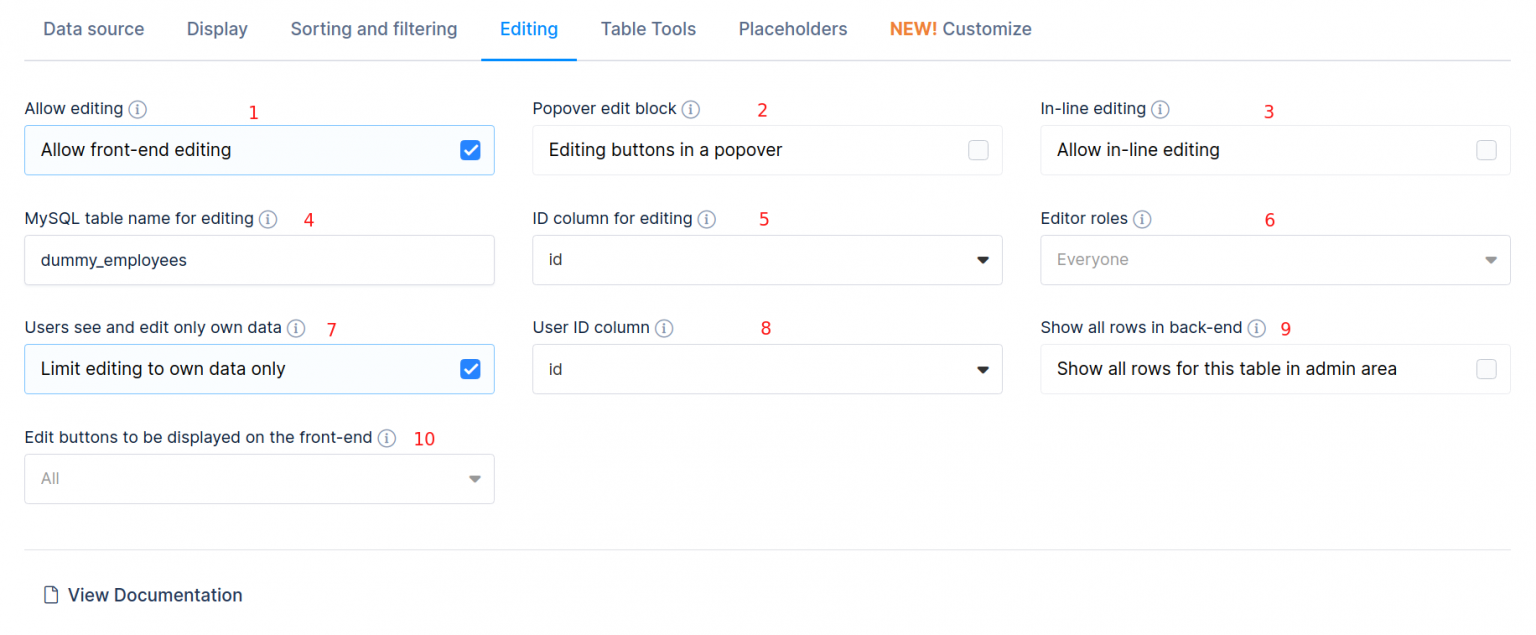Image resolution: width=1536 pixels, height=635 pixels.
Task: Expand the Editor roles Everyone dropdown
Action: (1275, 260)
